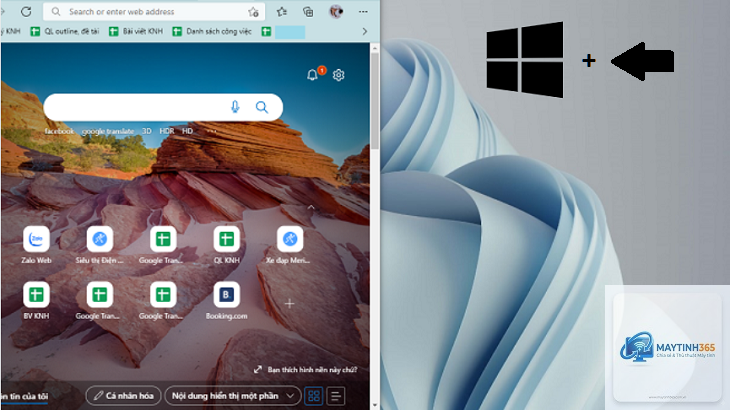This screenshot has height=410, width=730.
Task: Add a new quick link with plus tile
Action: [x=290, y=304]
